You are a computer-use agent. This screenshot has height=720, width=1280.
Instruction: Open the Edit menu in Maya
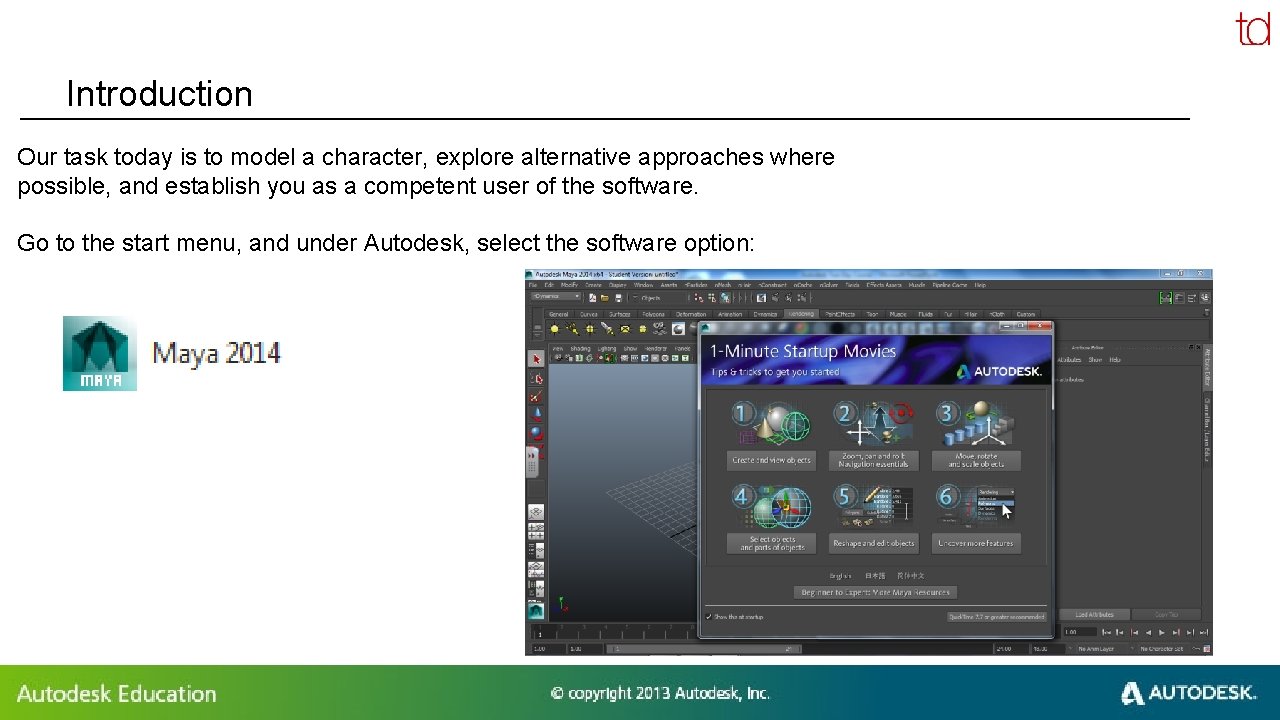(x=547, y=285)
